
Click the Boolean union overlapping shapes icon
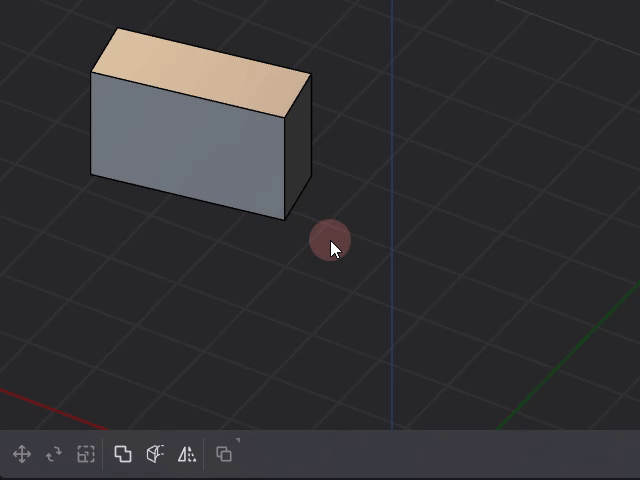pos(123,454)
